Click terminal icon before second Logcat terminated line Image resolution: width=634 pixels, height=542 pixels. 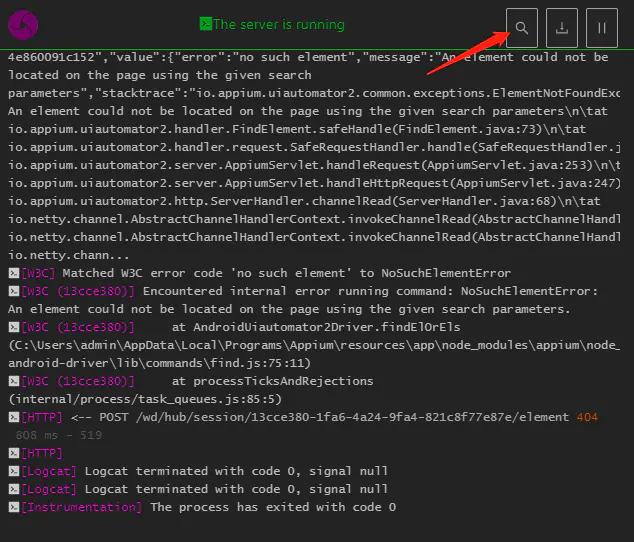14,489
